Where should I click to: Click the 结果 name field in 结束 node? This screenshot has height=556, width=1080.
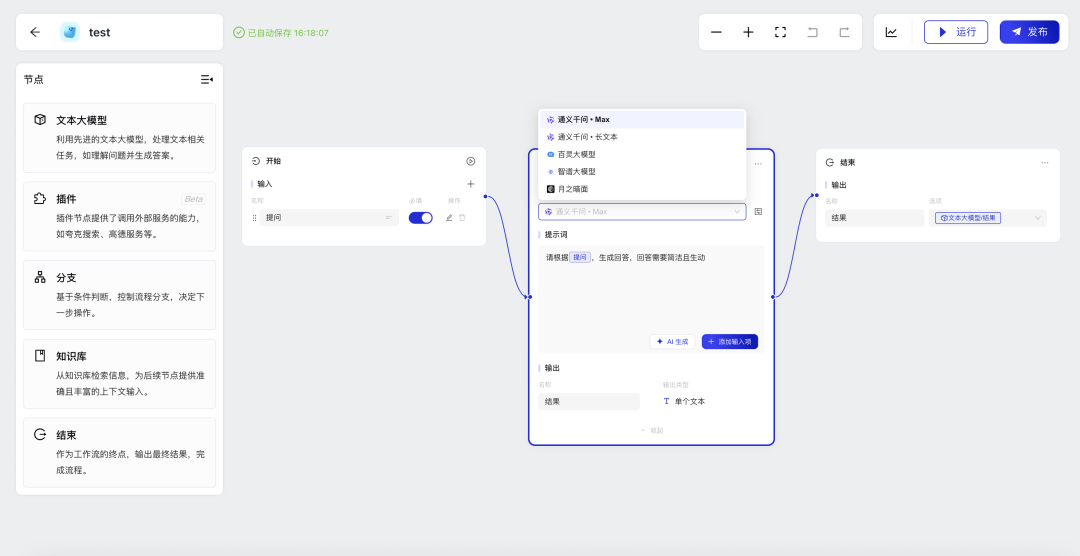(x=875, y=218)
